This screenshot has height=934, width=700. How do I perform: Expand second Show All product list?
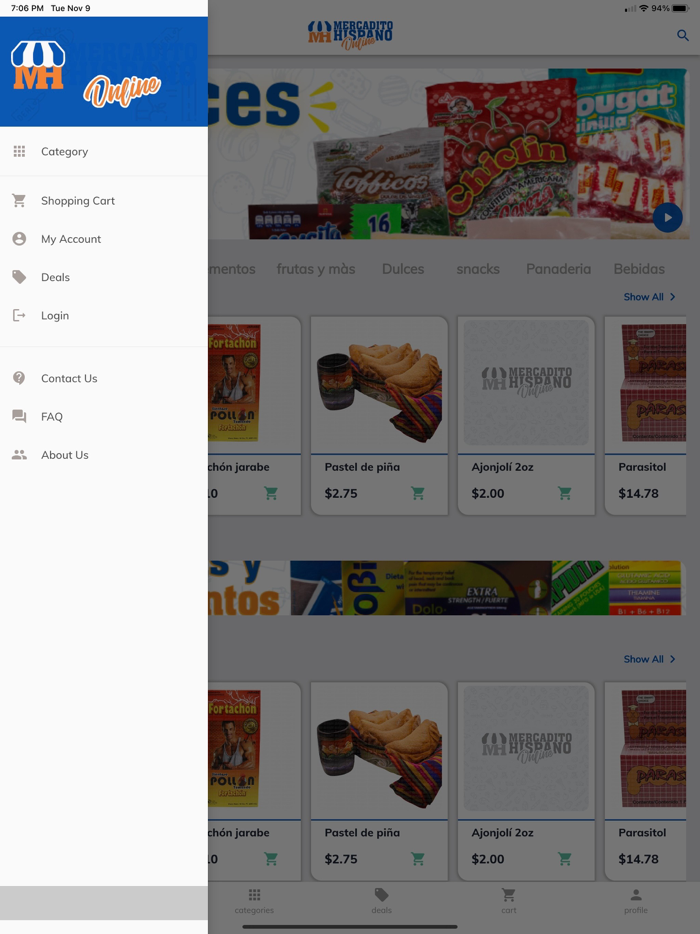(649, 659)
